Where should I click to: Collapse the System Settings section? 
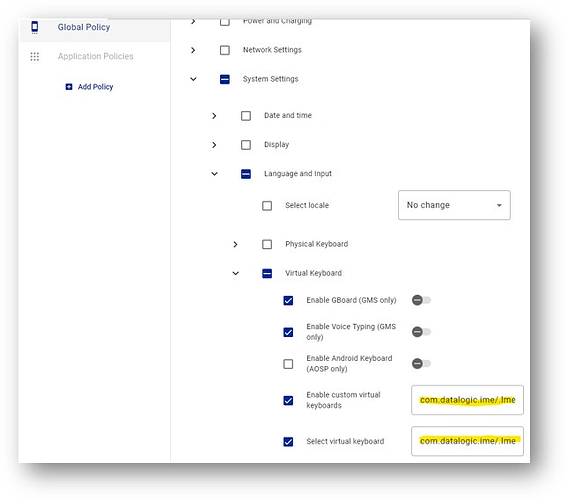193,79
